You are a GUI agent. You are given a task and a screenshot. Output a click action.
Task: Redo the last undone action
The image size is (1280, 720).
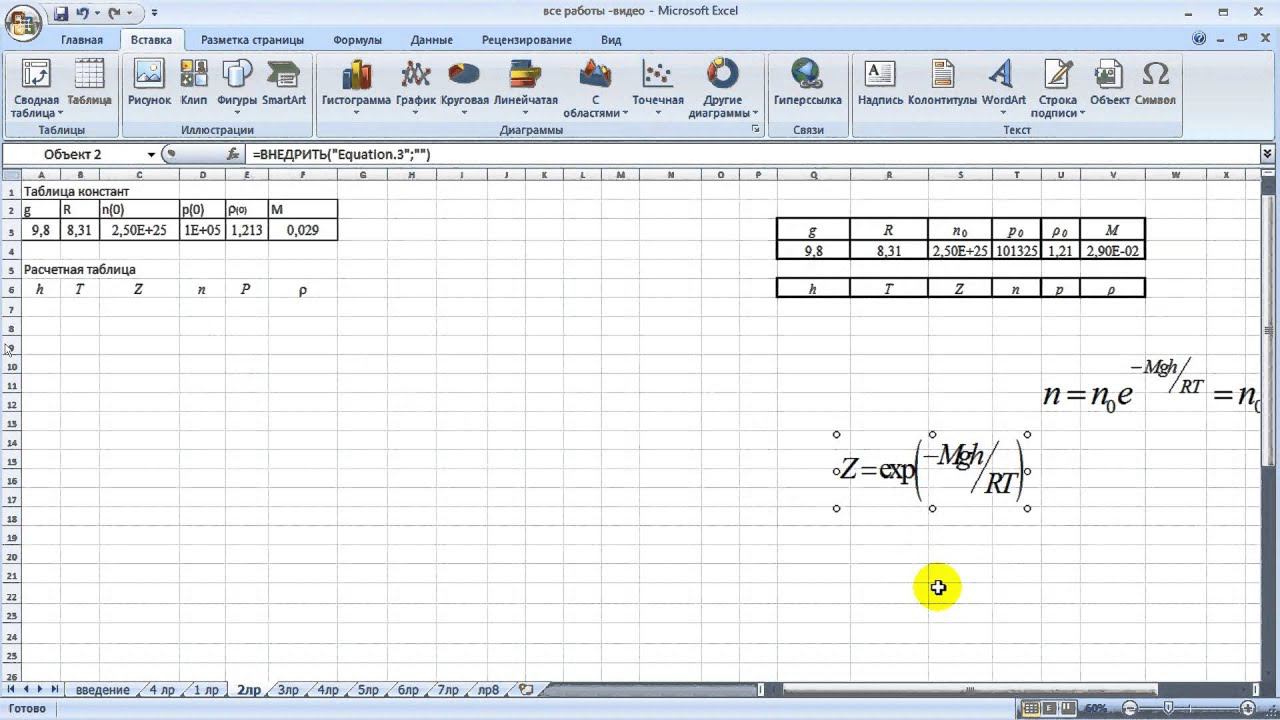click(115, 13)
